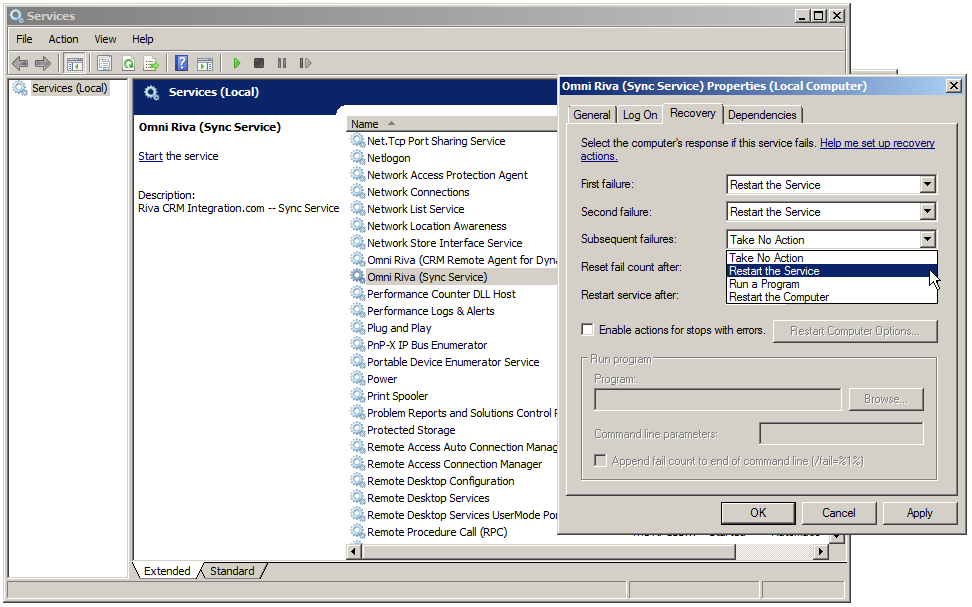Screen dimensions: 972x607
Task: Click gear icon beside Print Spooler
Action: pos(358,395)
